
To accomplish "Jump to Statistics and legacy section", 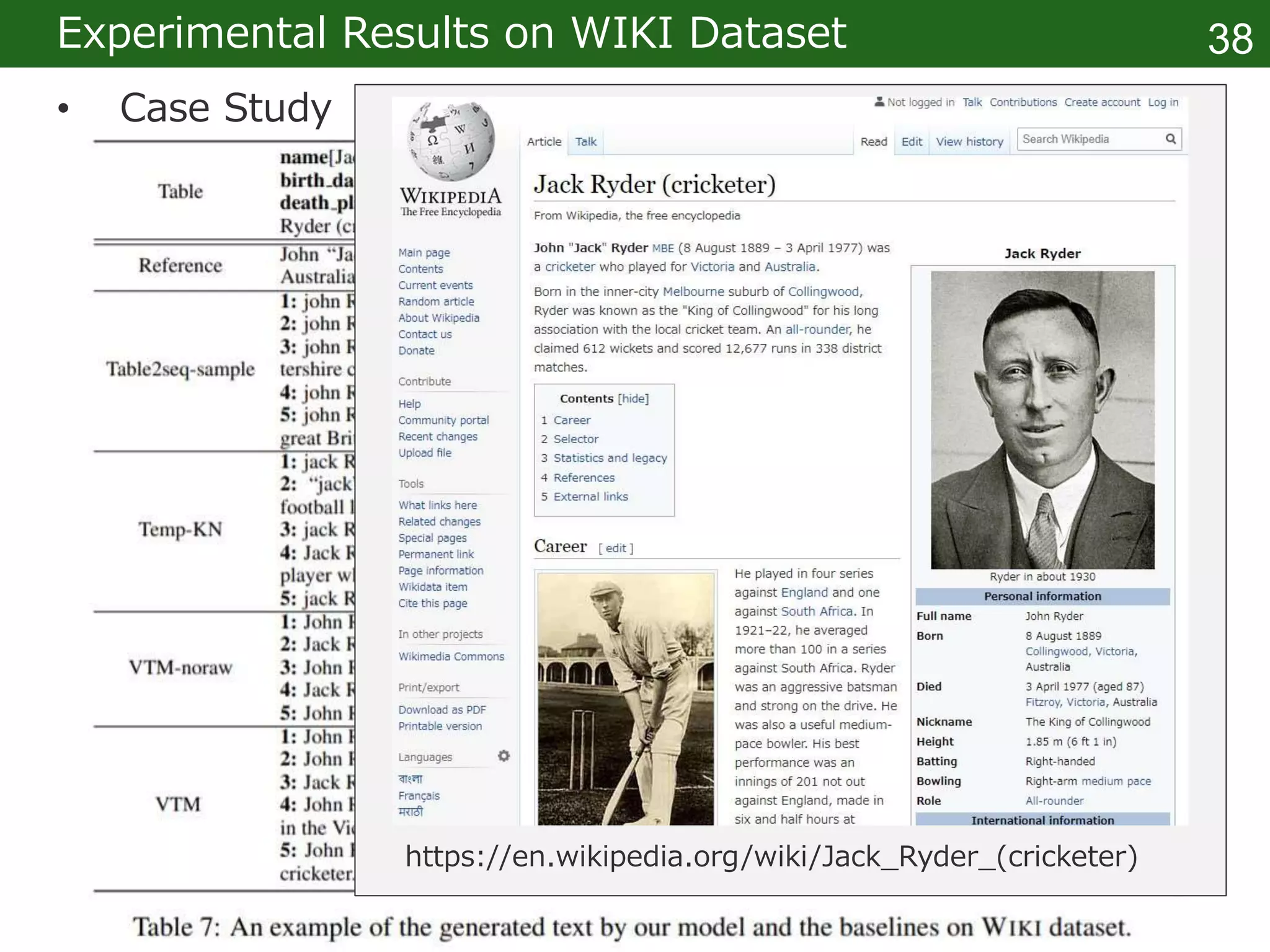I will pyautogui.click(x=610, y=458).
